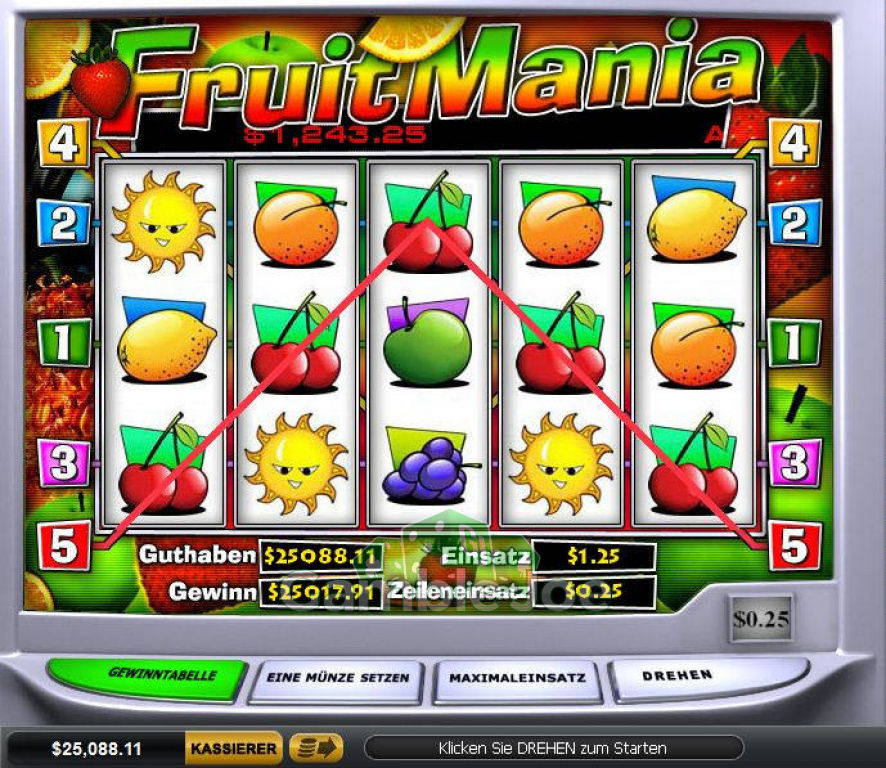
Task: Activate payline 4 marker on left side
Action: point(64,144)
